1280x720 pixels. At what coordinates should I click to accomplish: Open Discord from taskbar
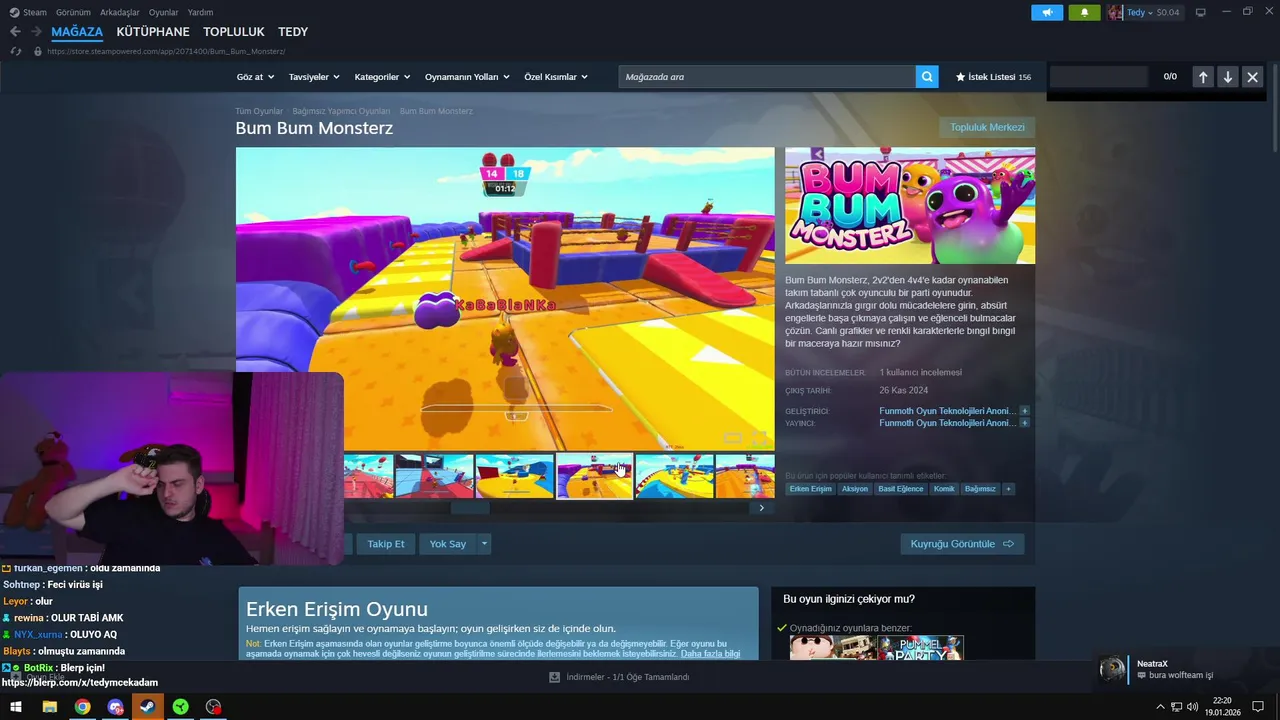pyautogui.click(x=115, y=707)
